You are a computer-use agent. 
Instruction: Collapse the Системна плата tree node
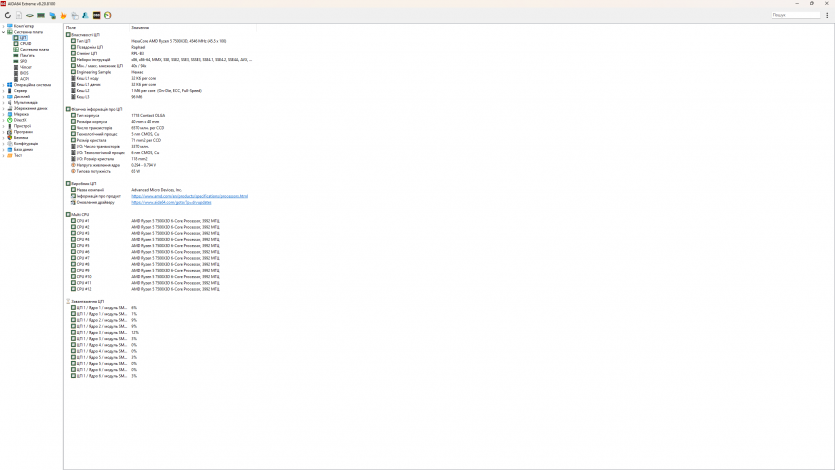[x=3, y=32]
